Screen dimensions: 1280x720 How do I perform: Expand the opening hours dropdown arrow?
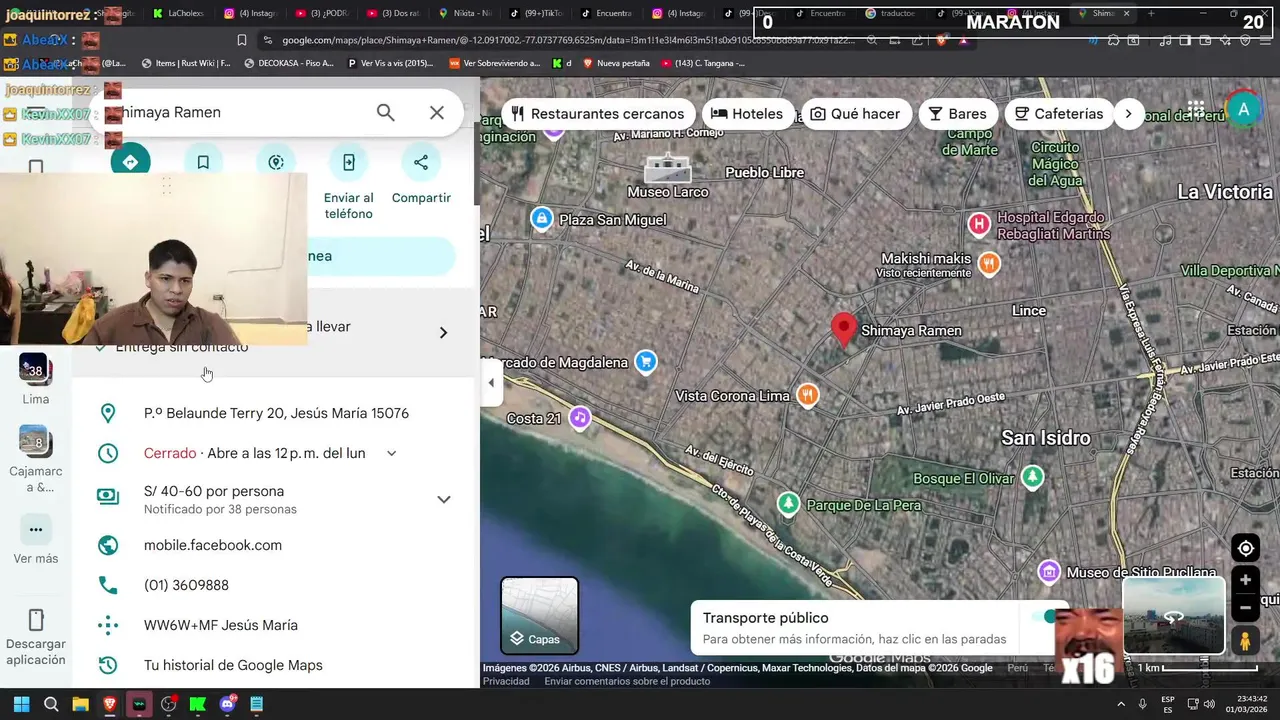coord(391,453)
